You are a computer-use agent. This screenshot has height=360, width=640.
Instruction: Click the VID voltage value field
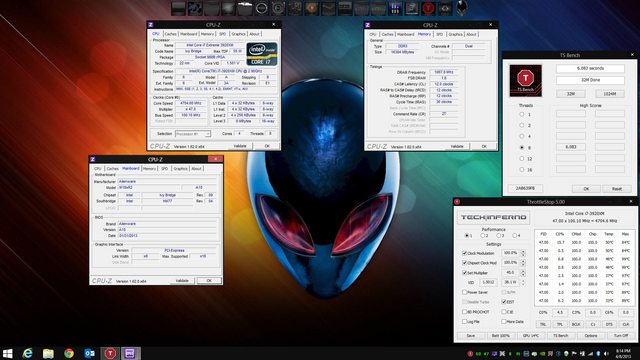coord(488,282)
